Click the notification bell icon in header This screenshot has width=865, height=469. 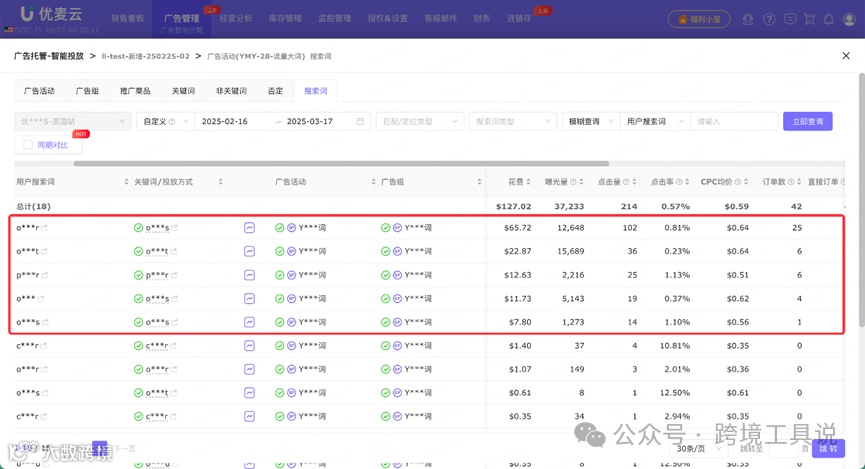pyautogui.click(x=829, y=19)
